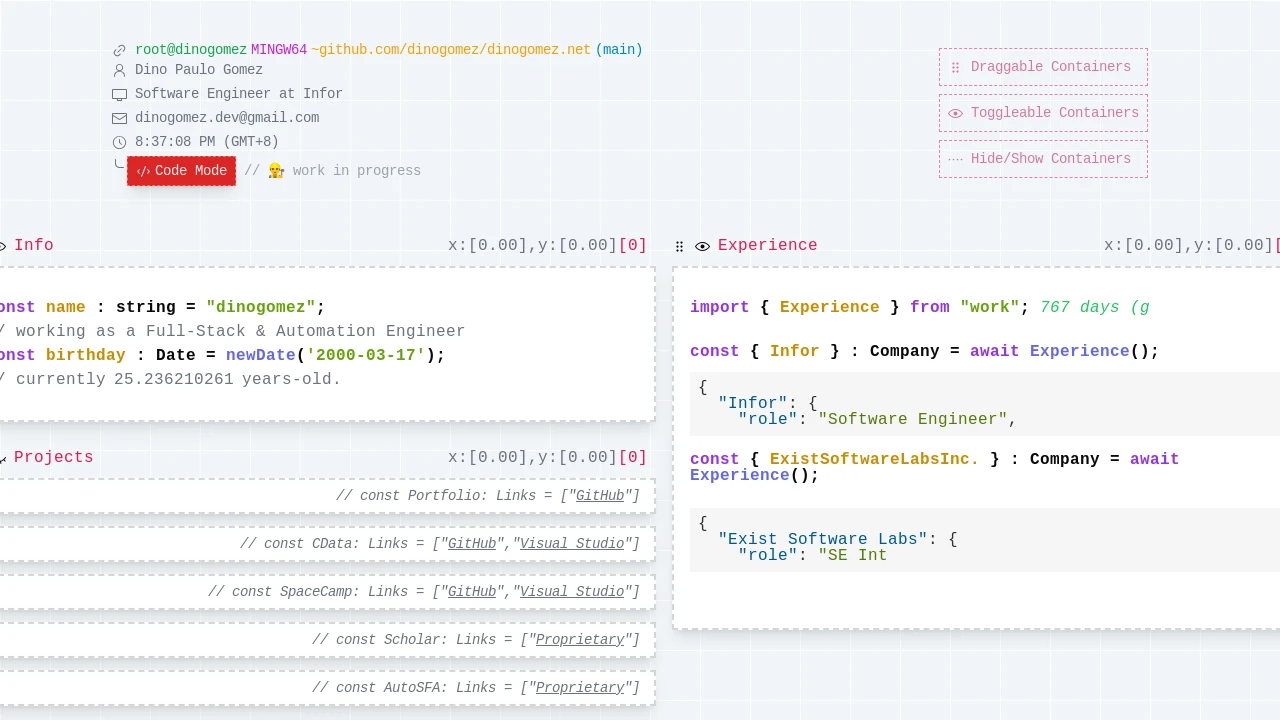The image size is (1280, 720).
Task: Click the Projects panel x,y coordinates readout
Action: (x=547, y=458)
